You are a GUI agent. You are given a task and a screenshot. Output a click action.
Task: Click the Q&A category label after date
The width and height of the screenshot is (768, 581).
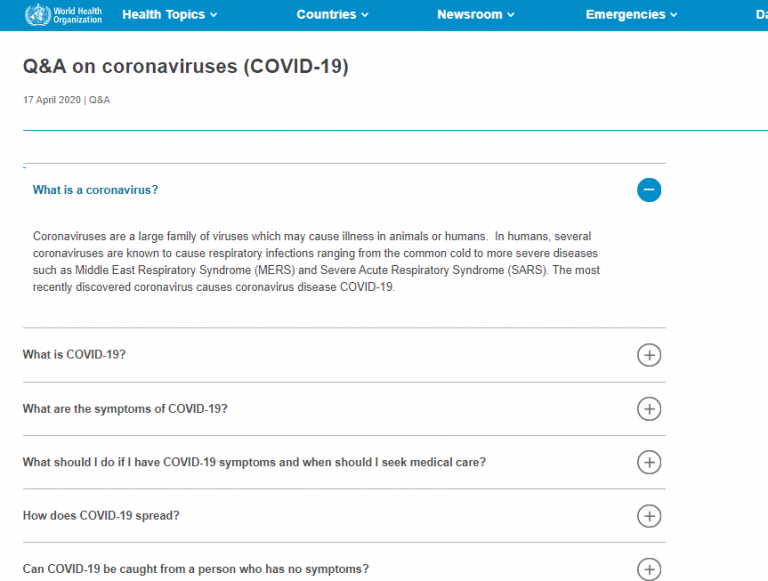[99, 100]
